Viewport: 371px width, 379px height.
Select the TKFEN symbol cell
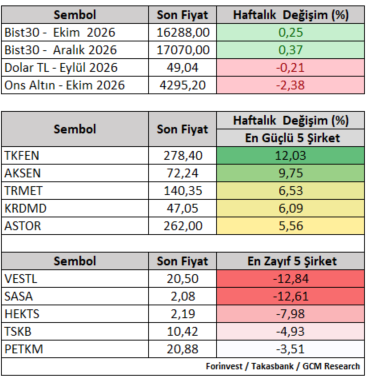coord(75,155)
